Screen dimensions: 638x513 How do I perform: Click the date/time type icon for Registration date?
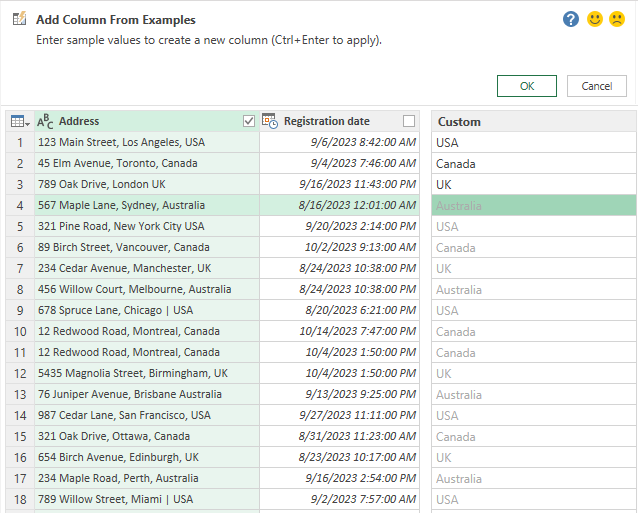[270, 121]
